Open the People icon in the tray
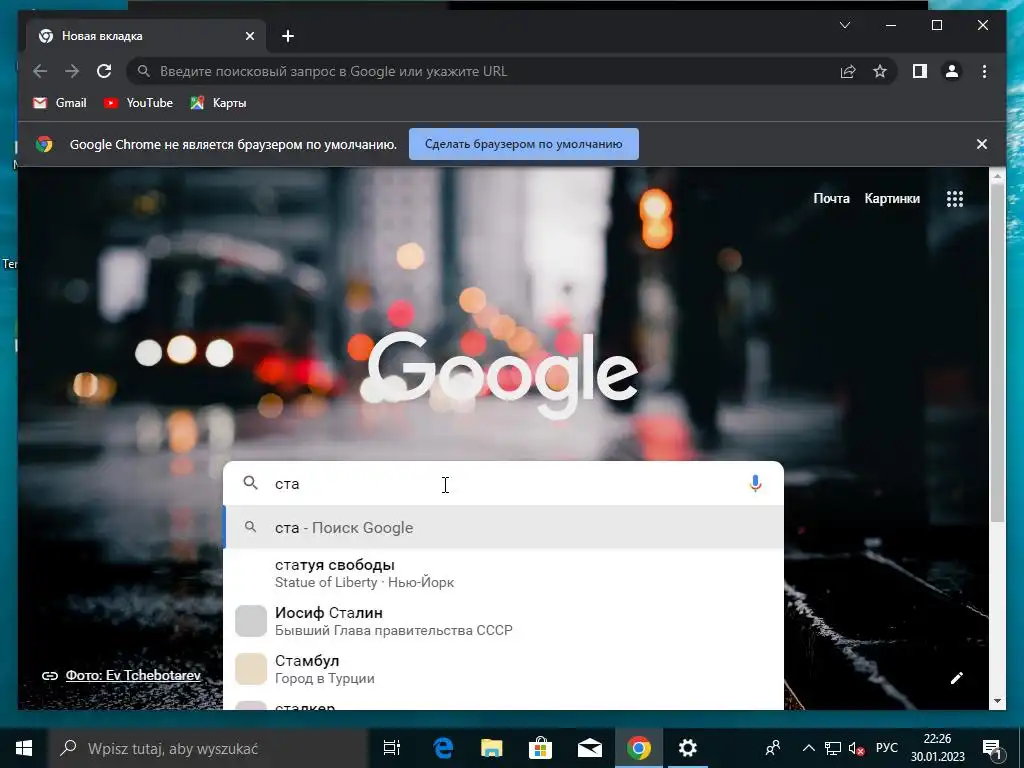The height and width of the screenshot is (768, 1024). pyautogui.click(x=773, y=748)
